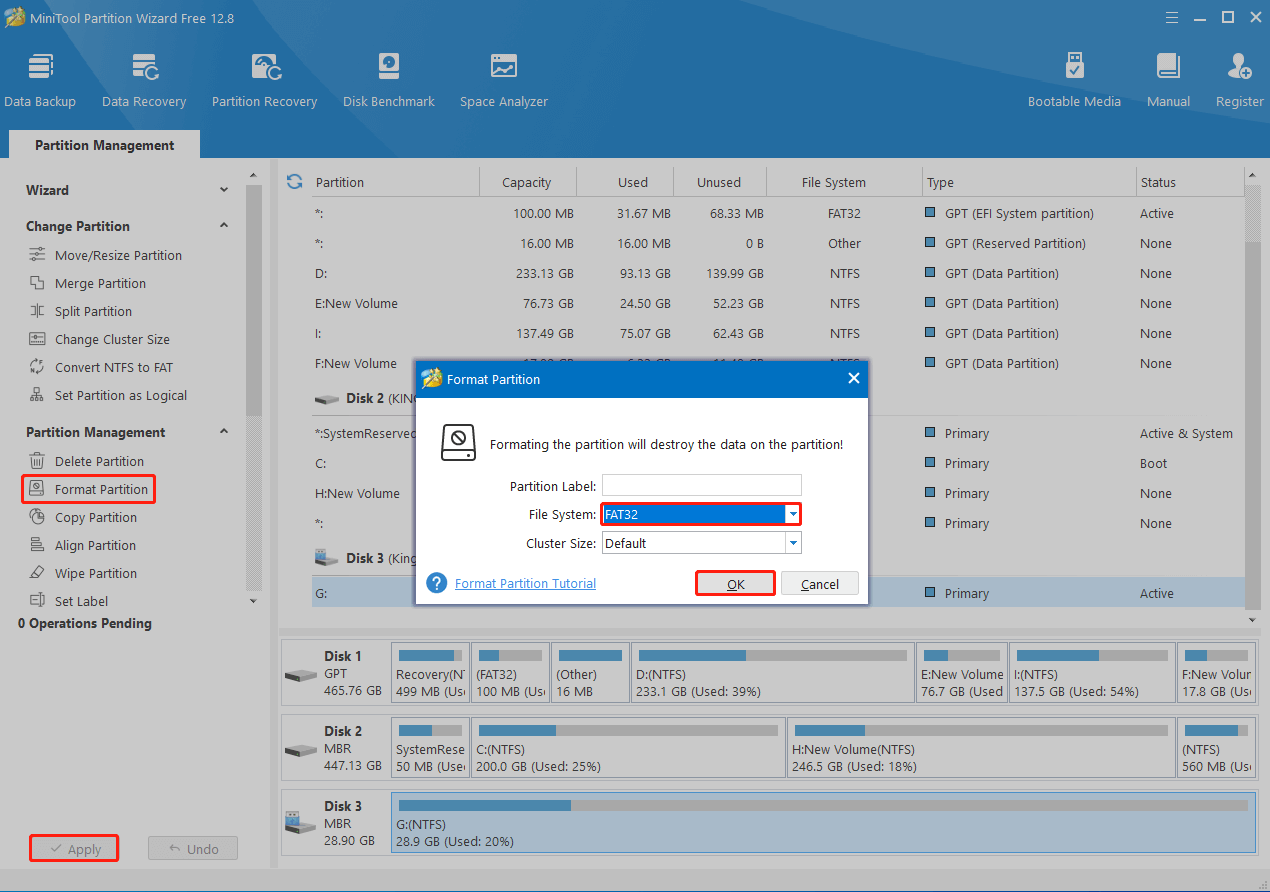Open the Cluster Size dropdown
The height and width of the screenshot is (892, 1270).
tap(793, 543)
